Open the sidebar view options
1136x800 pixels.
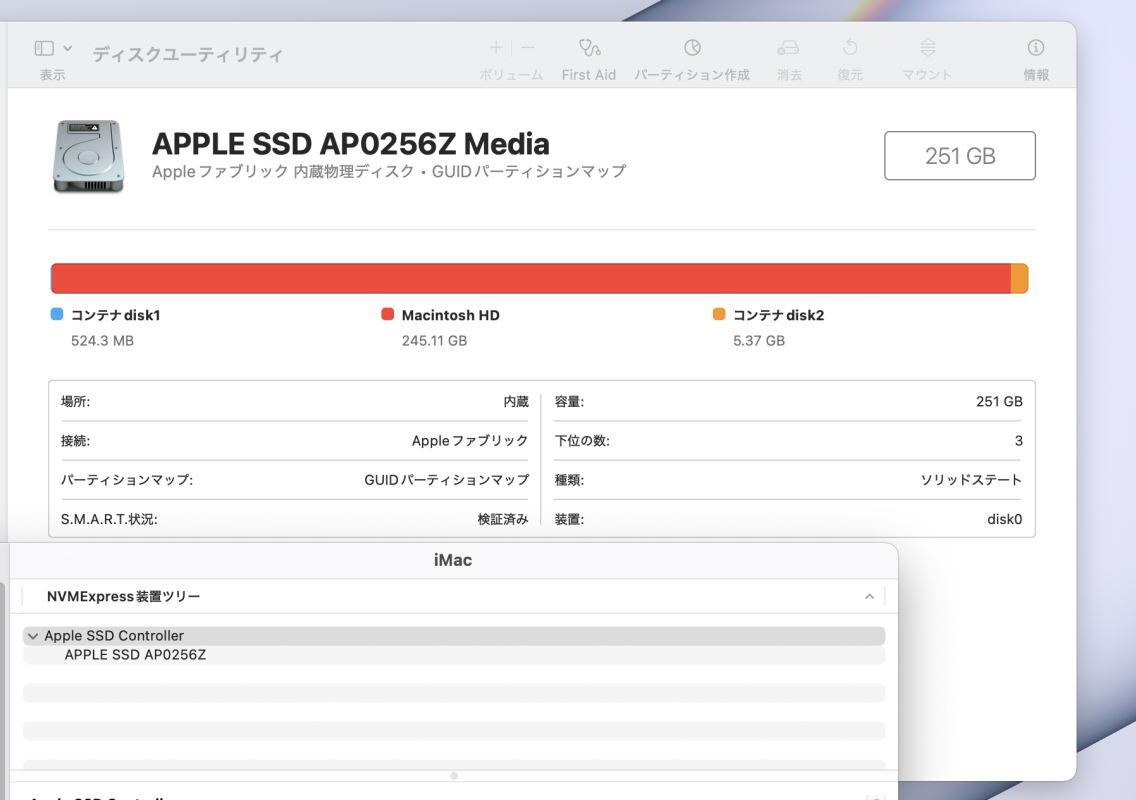pos(44,48)
